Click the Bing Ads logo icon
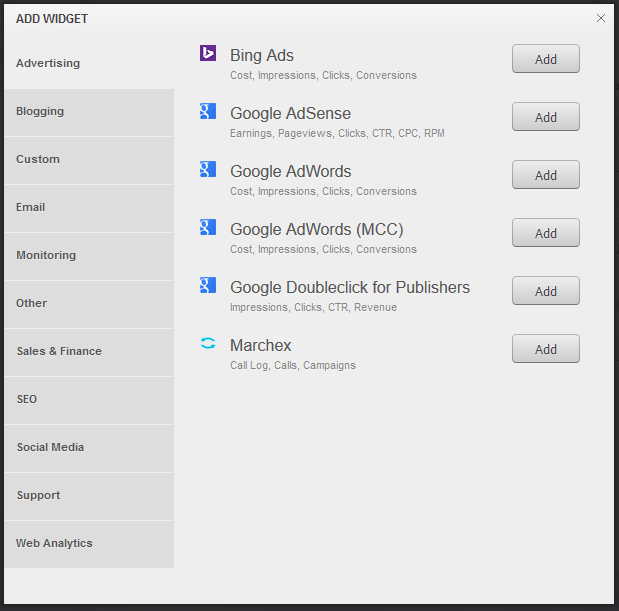 tap(208, 53)
